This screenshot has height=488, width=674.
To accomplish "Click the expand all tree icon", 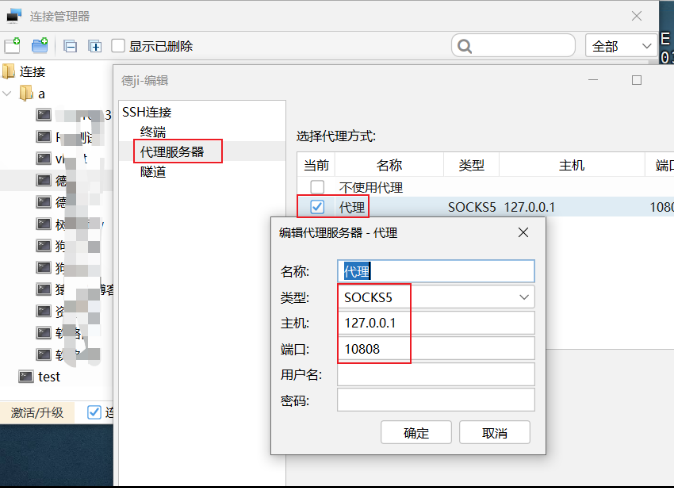I will pos(95,46).
